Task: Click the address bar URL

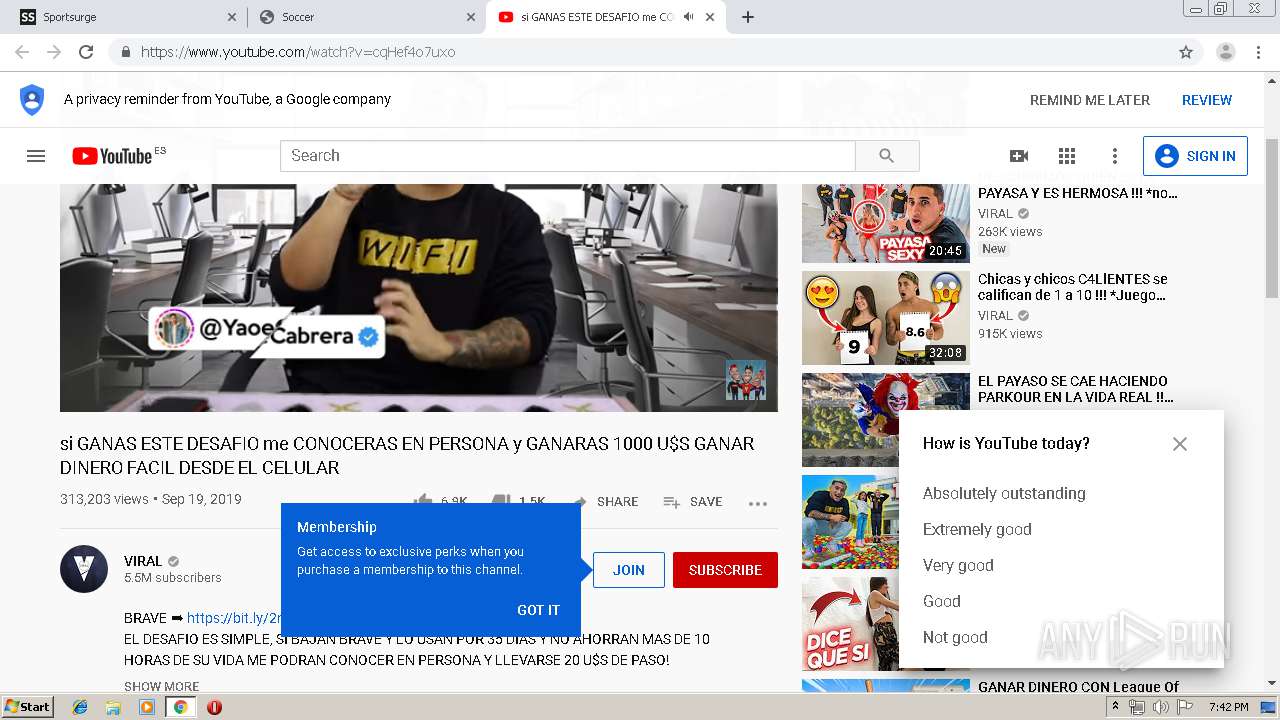Action: click(x=298, y=52)
